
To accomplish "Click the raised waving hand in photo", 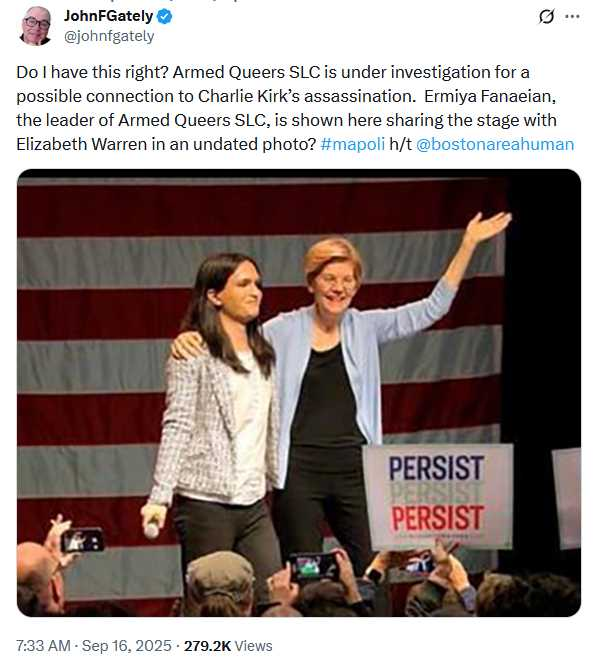I will [x=489, y=226].
